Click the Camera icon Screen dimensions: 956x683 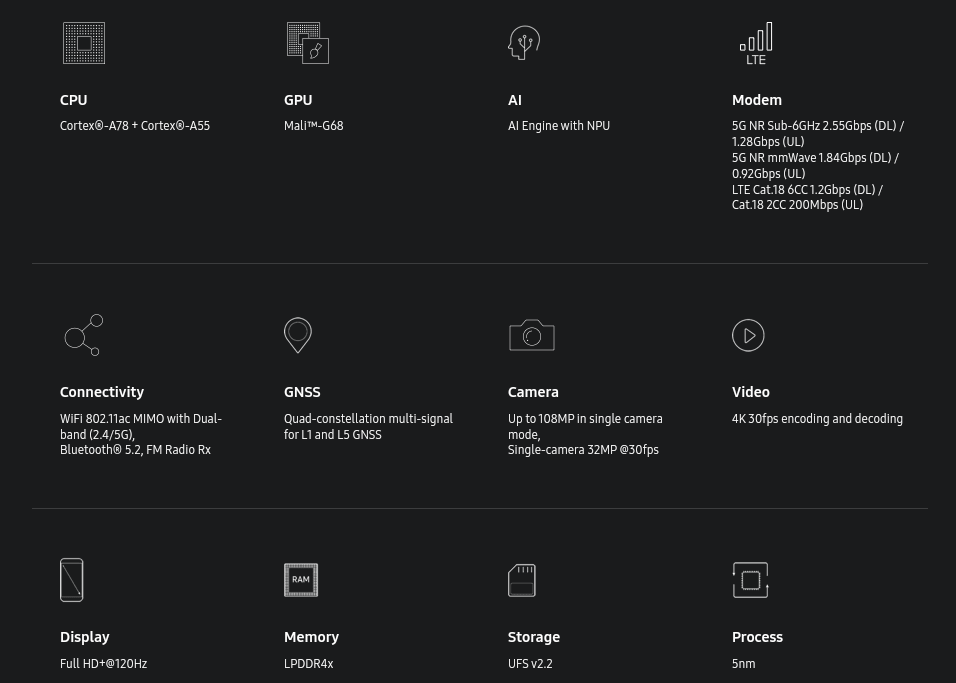[x=532, y=335]
